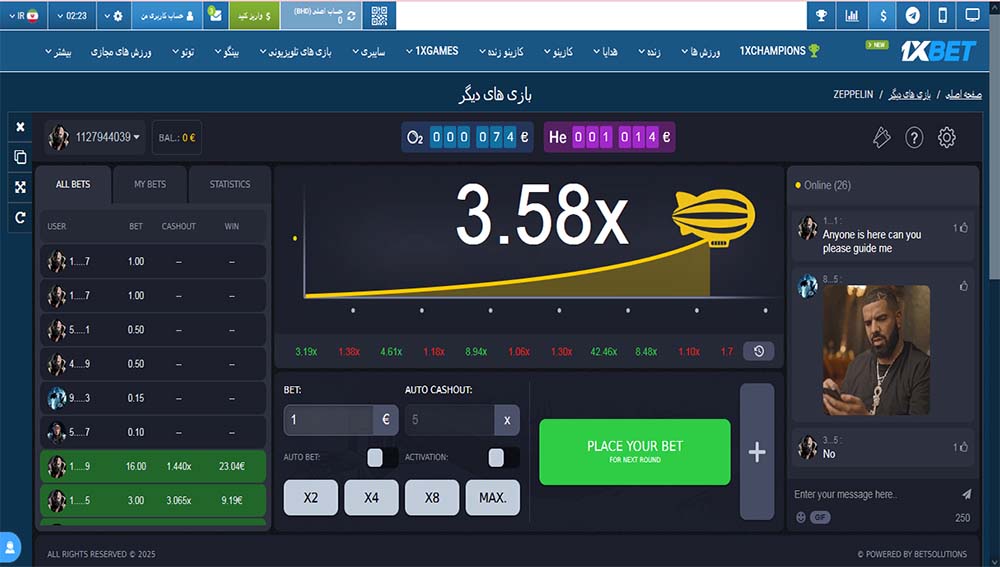The image size is (1000, 567).
Task: Open the game help question mark icon
Action: point(914,137)
